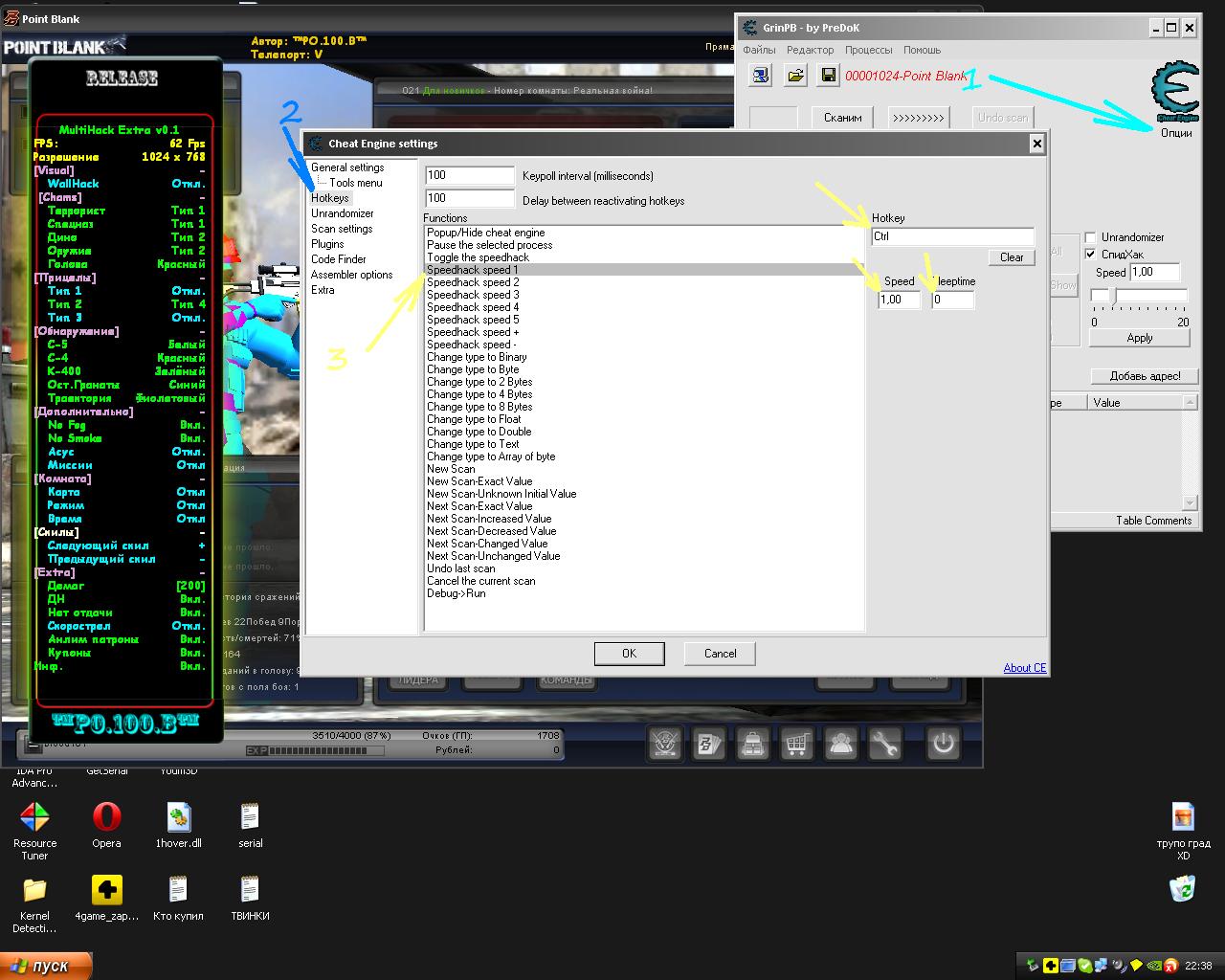Click the select process computer icon

click(761, 75)
